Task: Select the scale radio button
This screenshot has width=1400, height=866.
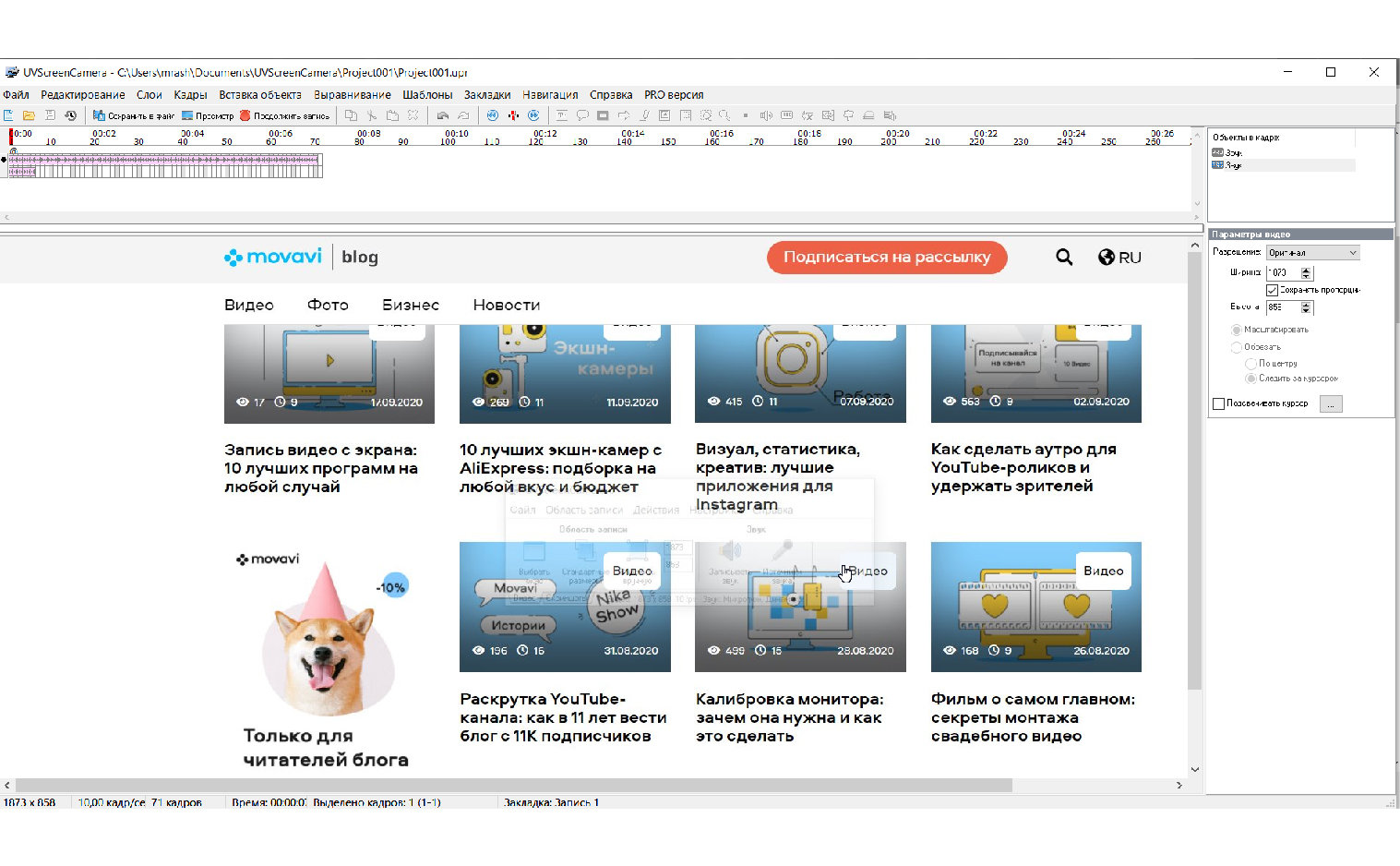Action: tap(1237, 330)
